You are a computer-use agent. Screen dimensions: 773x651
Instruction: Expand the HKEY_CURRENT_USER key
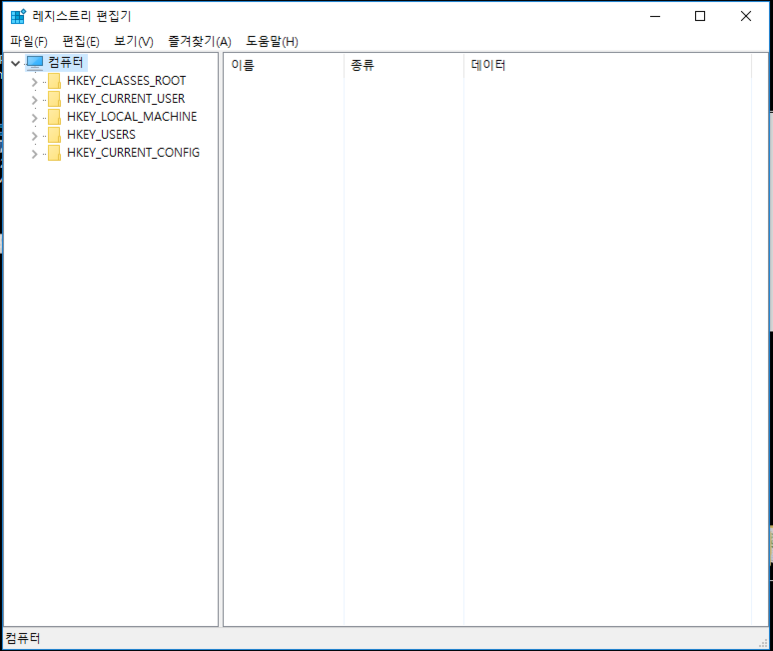coord(34,100)
